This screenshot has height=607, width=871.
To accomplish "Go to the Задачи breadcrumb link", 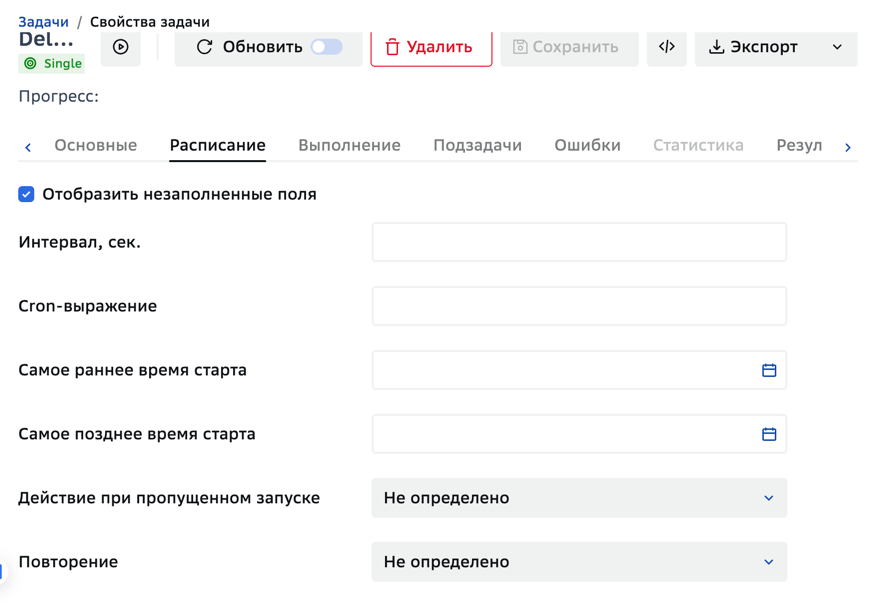I will [x=43, y=22].
